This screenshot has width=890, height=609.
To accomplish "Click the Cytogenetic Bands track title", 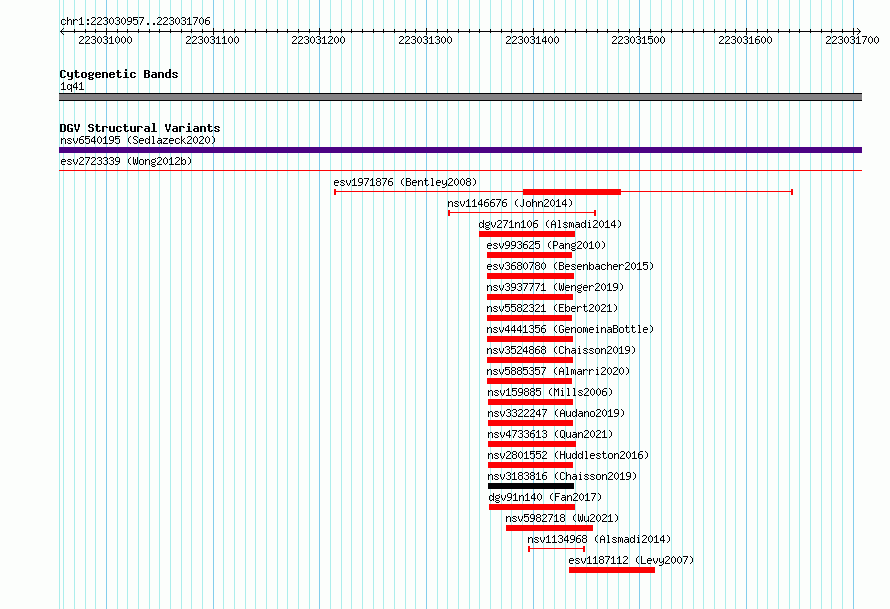I will coord(119,74).
